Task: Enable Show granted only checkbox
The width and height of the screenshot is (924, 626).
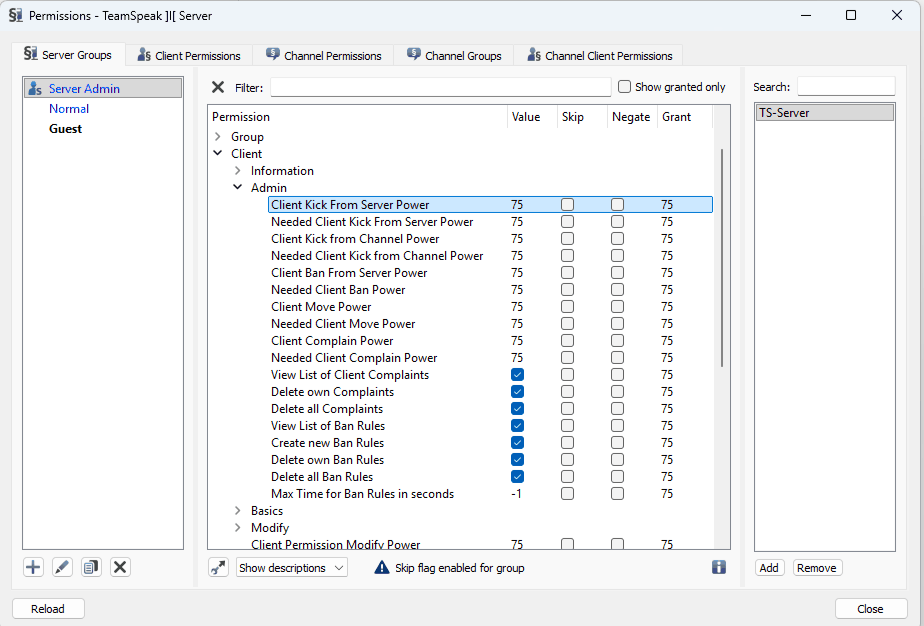Action: pos(624,87)
